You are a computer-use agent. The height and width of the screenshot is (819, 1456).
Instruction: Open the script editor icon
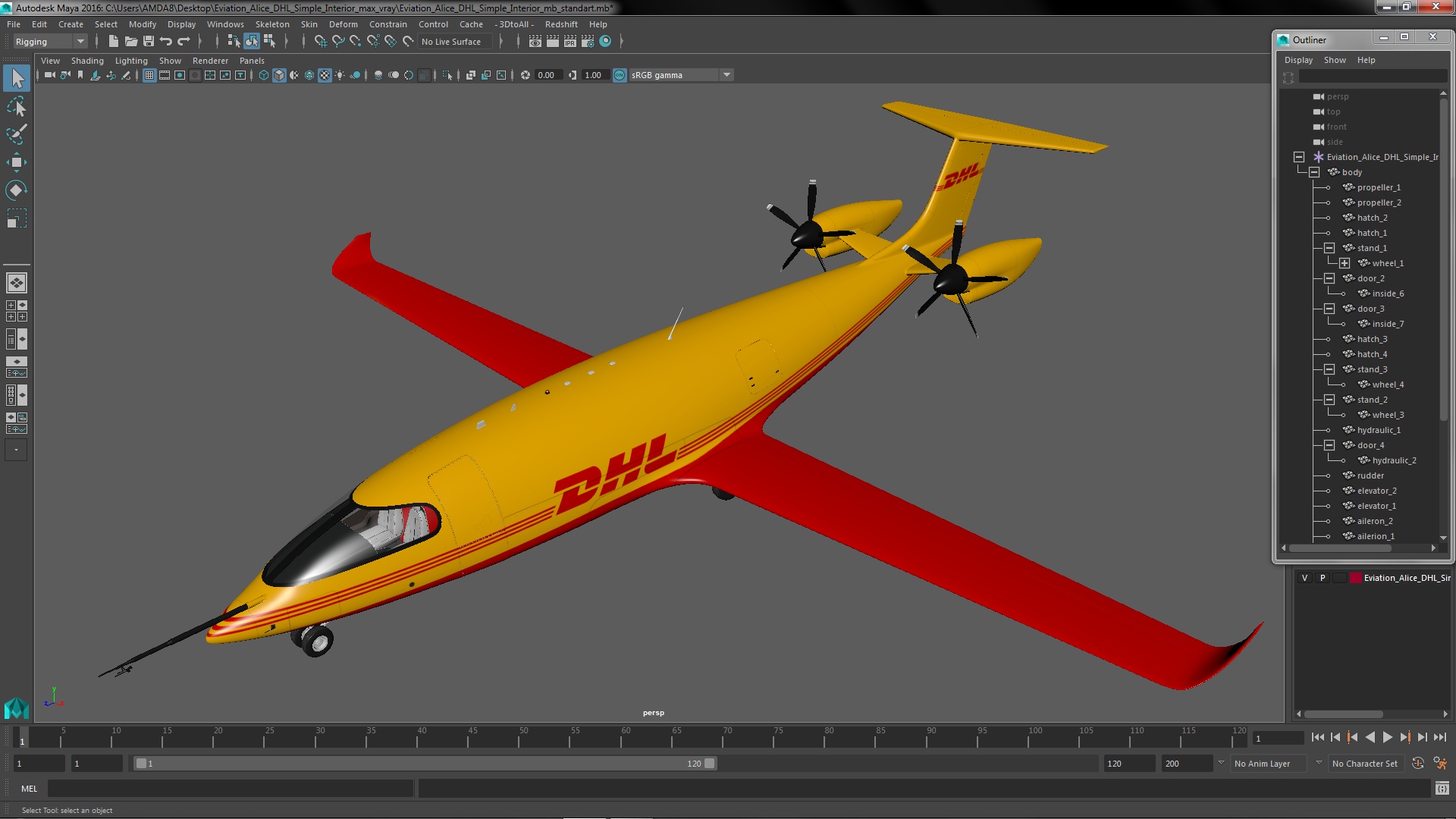(1442, 789)
